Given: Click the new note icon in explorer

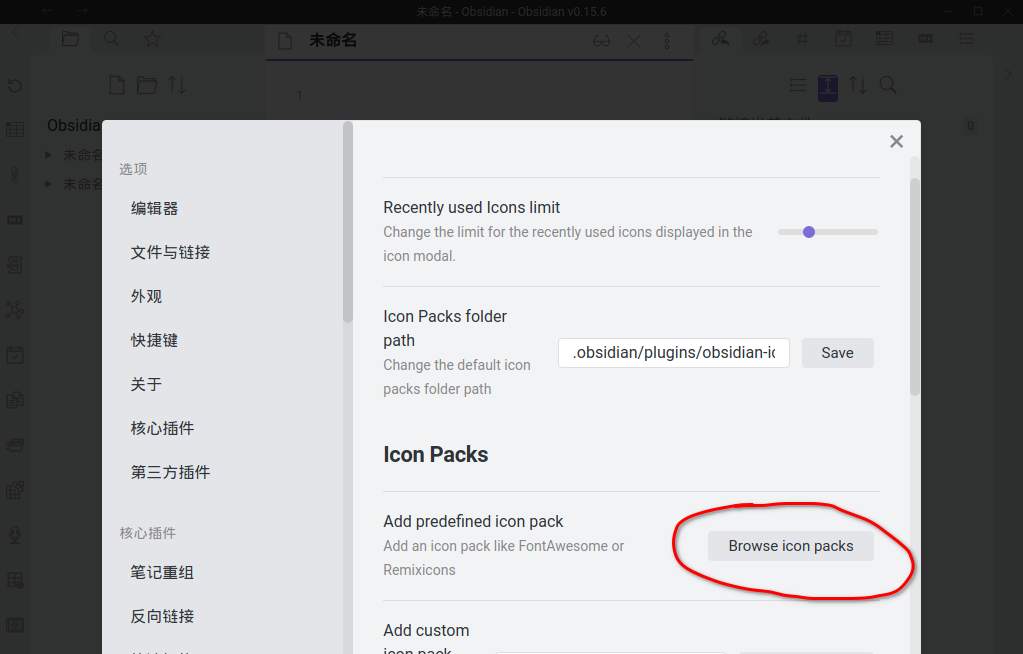Looking at the screenshot, I should [117, 85].
